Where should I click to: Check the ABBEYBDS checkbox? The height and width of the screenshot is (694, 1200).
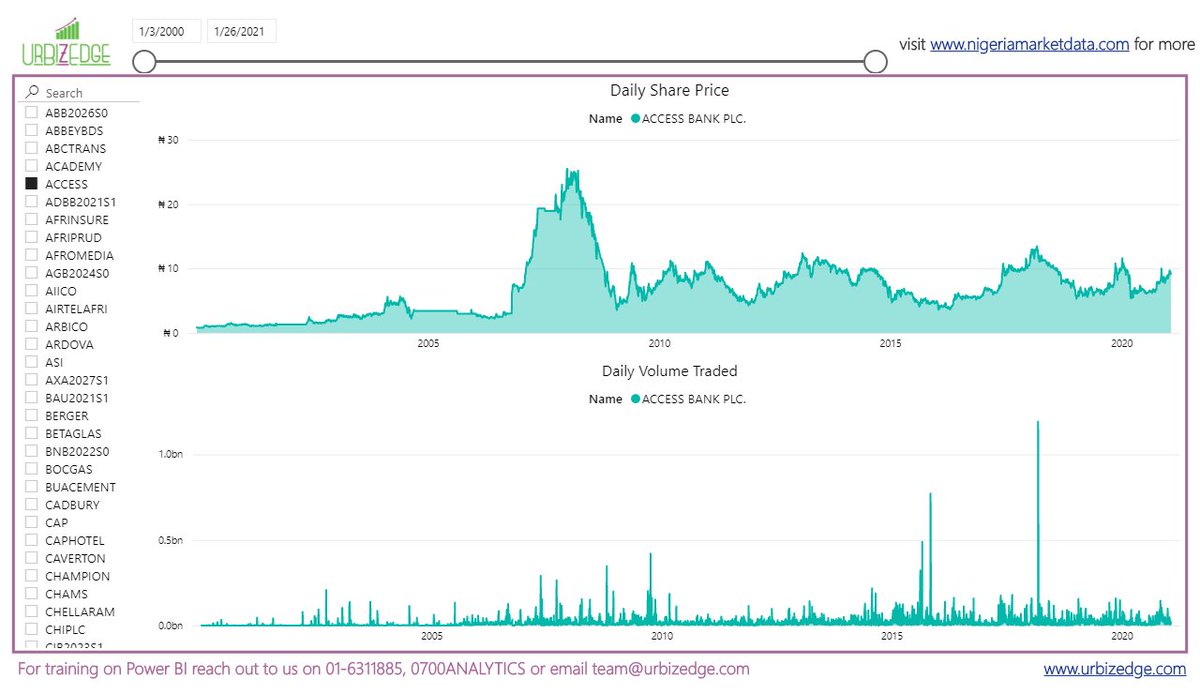coord(31,131)
